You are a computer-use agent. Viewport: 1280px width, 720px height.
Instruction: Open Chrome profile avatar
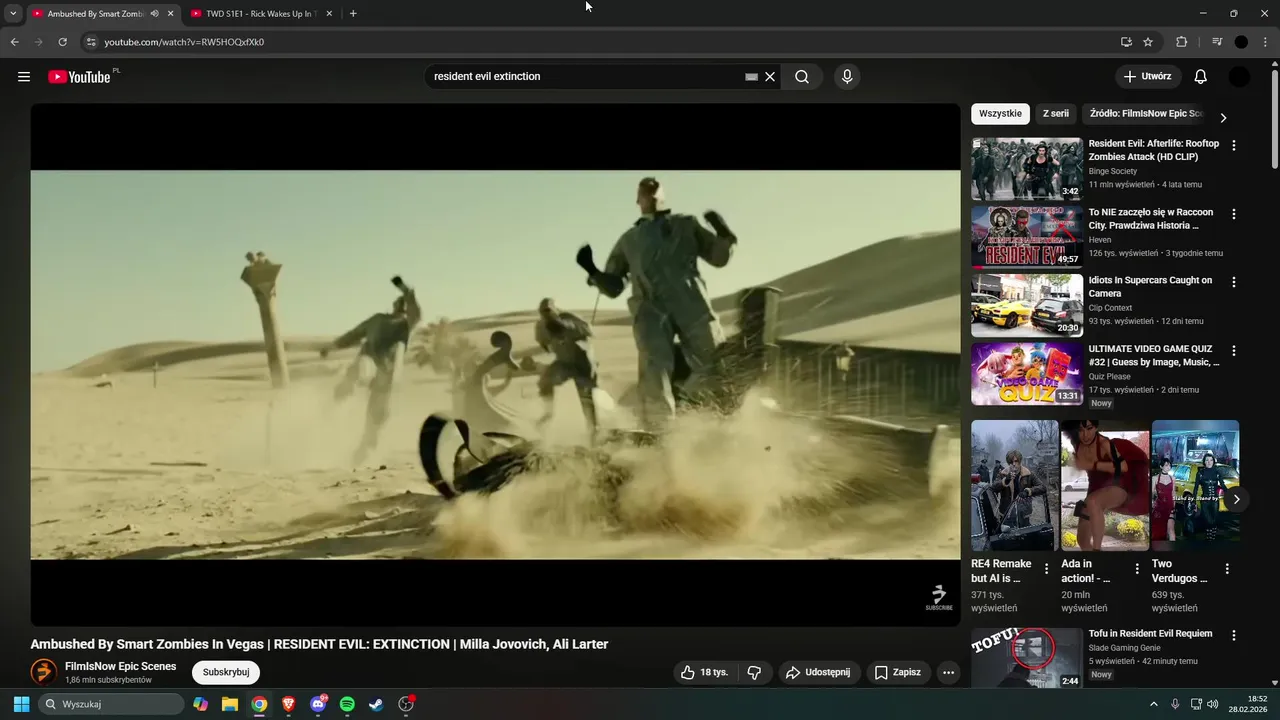pyautogui.click(x=1241, y=42)
